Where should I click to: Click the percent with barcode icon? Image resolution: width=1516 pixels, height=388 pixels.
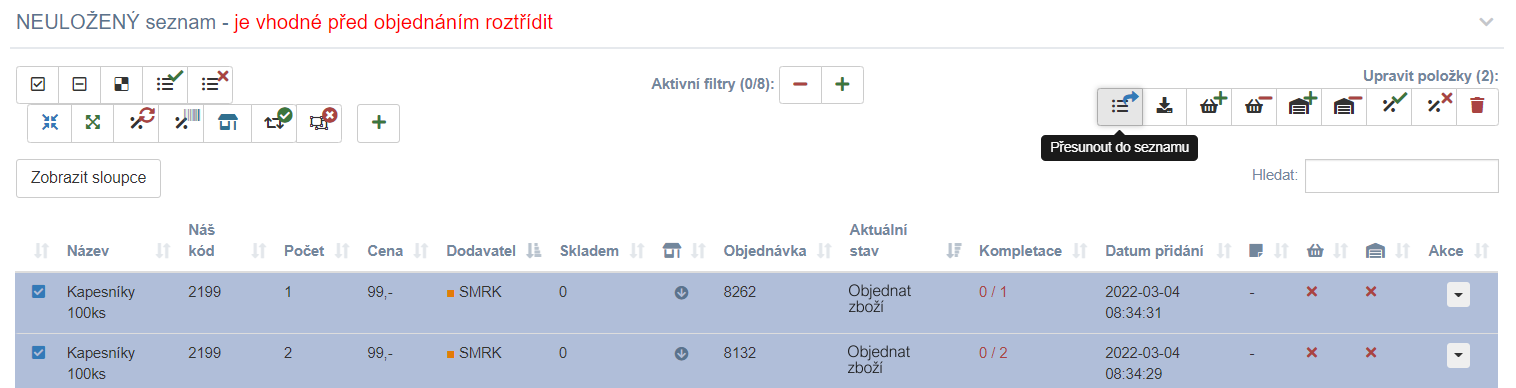184,122
